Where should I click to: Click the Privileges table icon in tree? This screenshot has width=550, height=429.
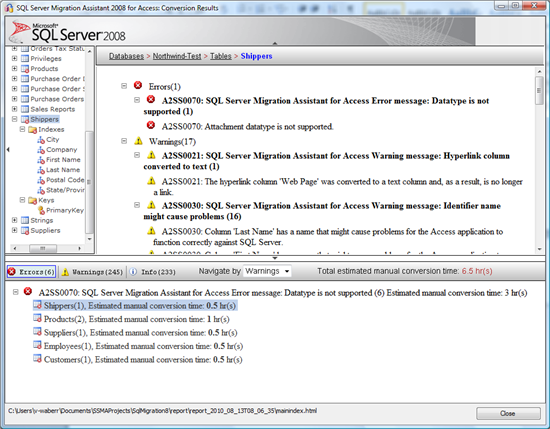(x=25, y=59)
